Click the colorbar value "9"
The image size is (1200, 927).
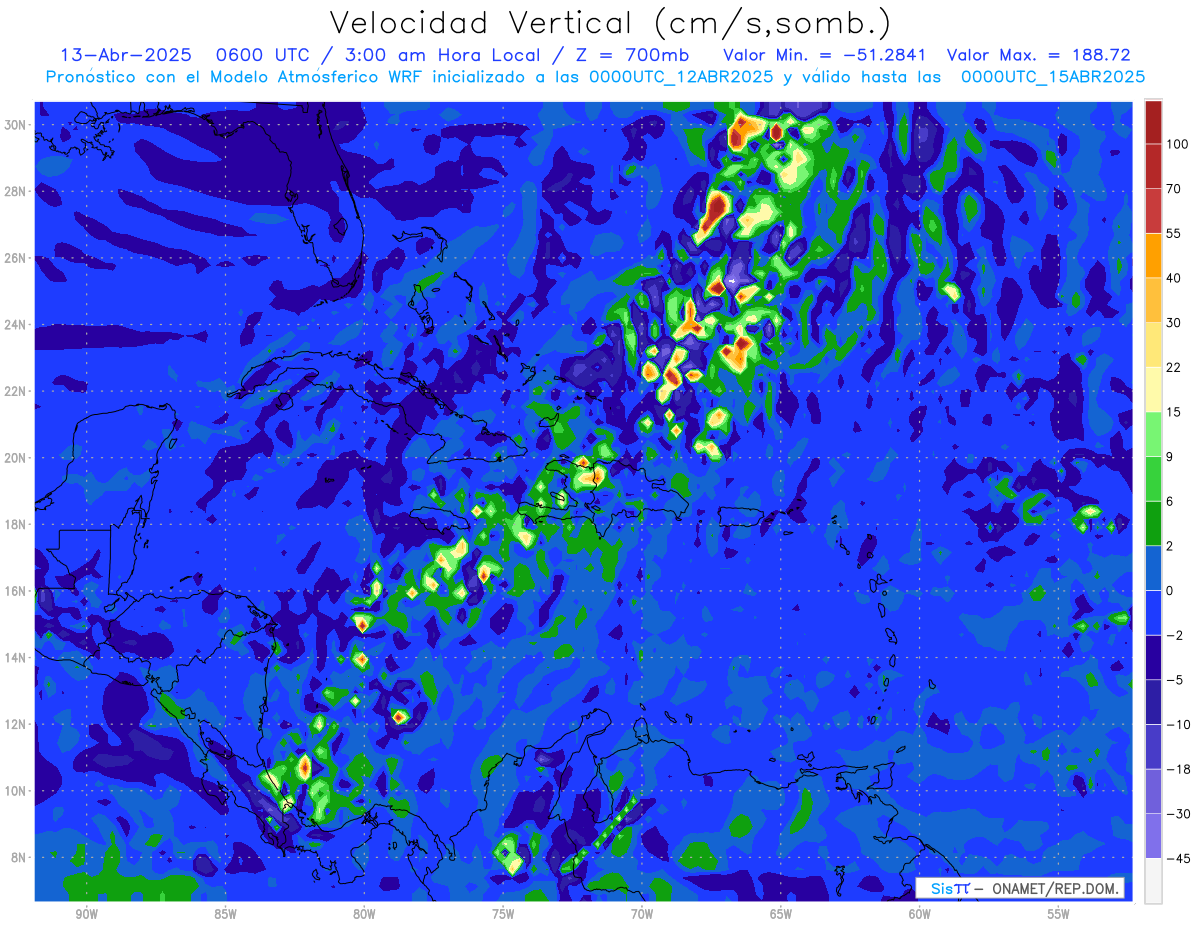[1170, 457]
